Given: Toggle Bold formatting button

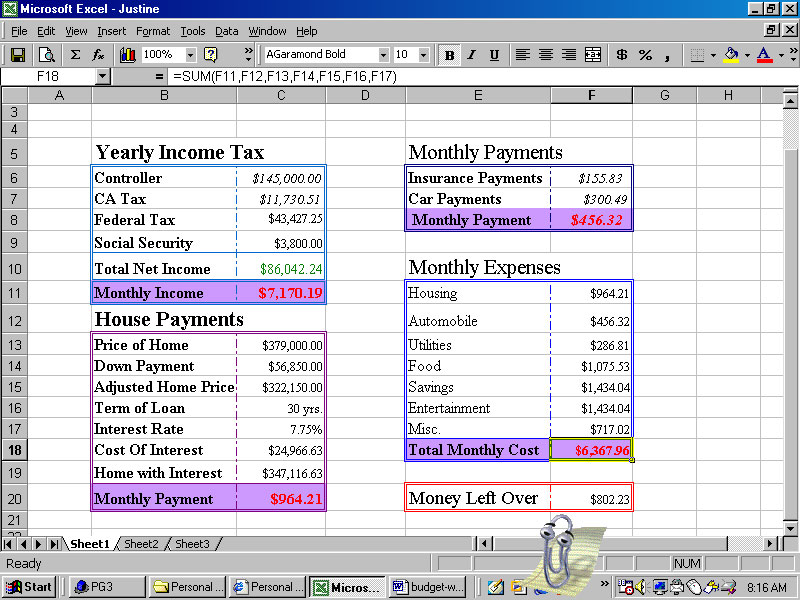Looking at the screenshot, I should click(449, 55).
